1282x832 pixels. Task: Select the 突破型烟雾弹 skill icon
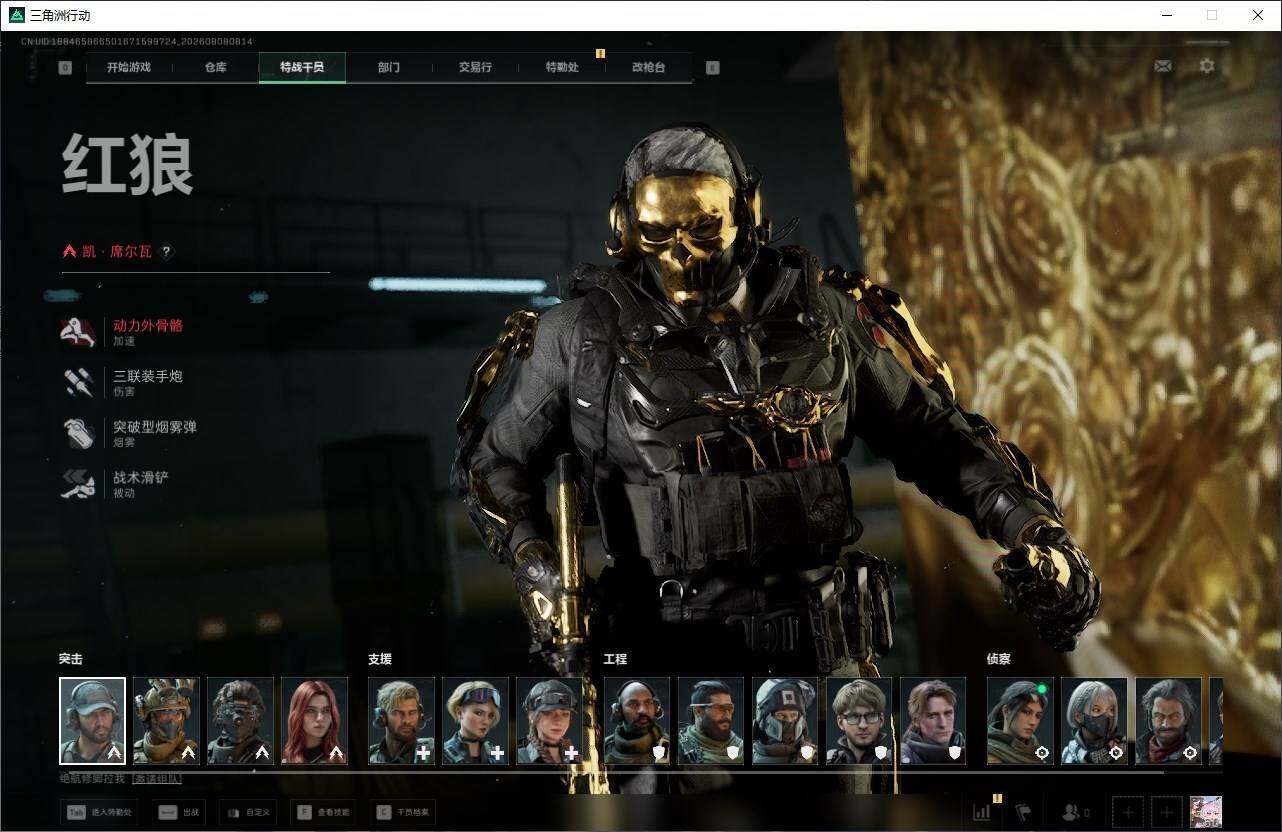tap(78, 434)
